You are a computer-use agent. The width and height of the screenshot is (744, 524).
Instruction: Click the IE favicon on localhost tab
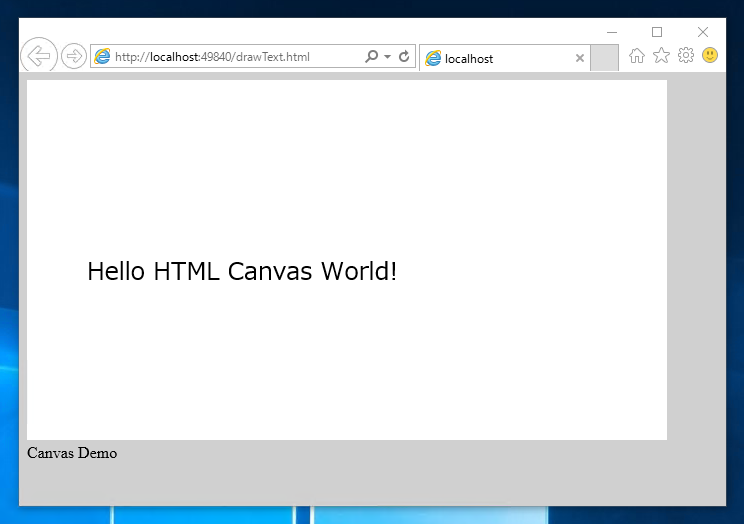point(433,58)
